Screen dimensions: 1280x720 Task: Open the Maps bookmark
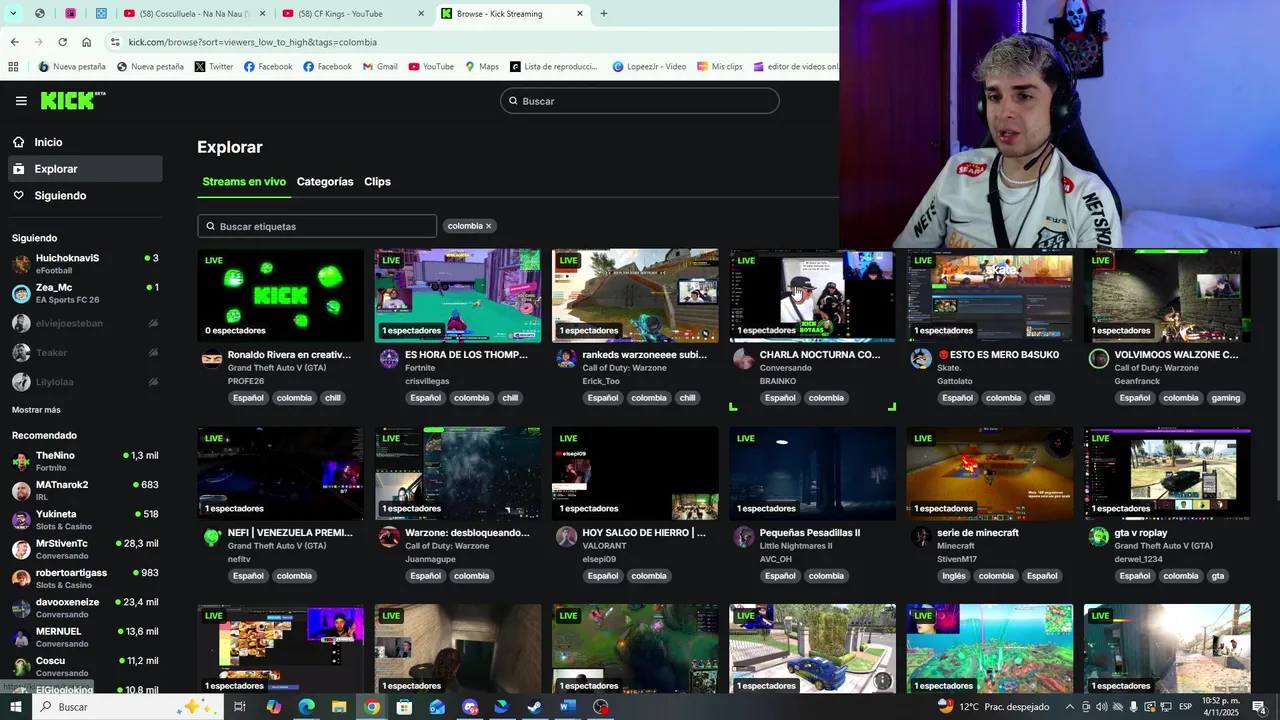(482, 67)
